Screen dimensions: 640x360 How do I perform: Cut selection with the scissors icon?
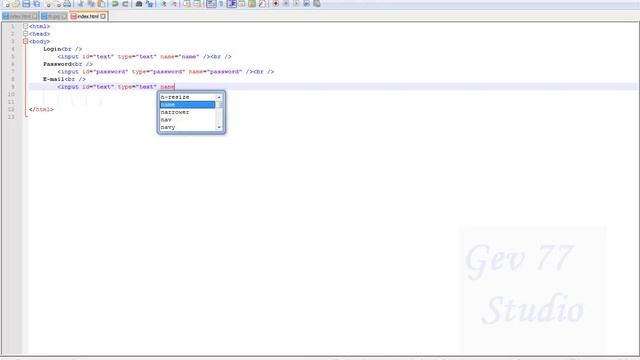(x=80, y=4)
